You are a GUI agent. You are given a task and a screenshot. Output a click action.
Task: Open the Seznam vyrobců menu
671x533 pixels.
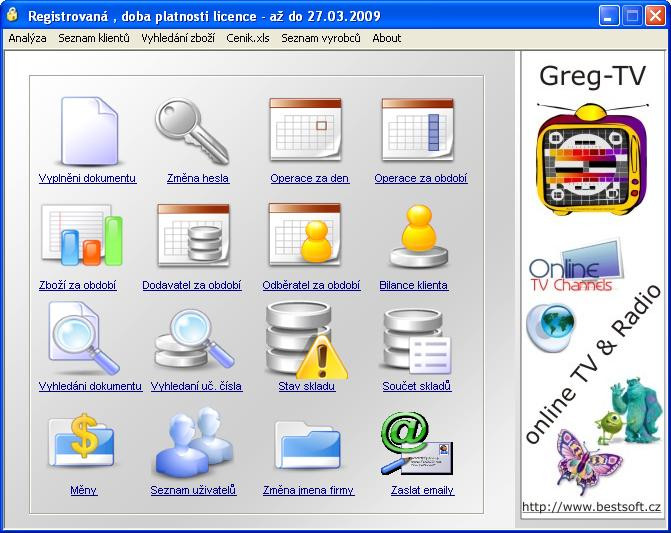(x=321, y=38)
